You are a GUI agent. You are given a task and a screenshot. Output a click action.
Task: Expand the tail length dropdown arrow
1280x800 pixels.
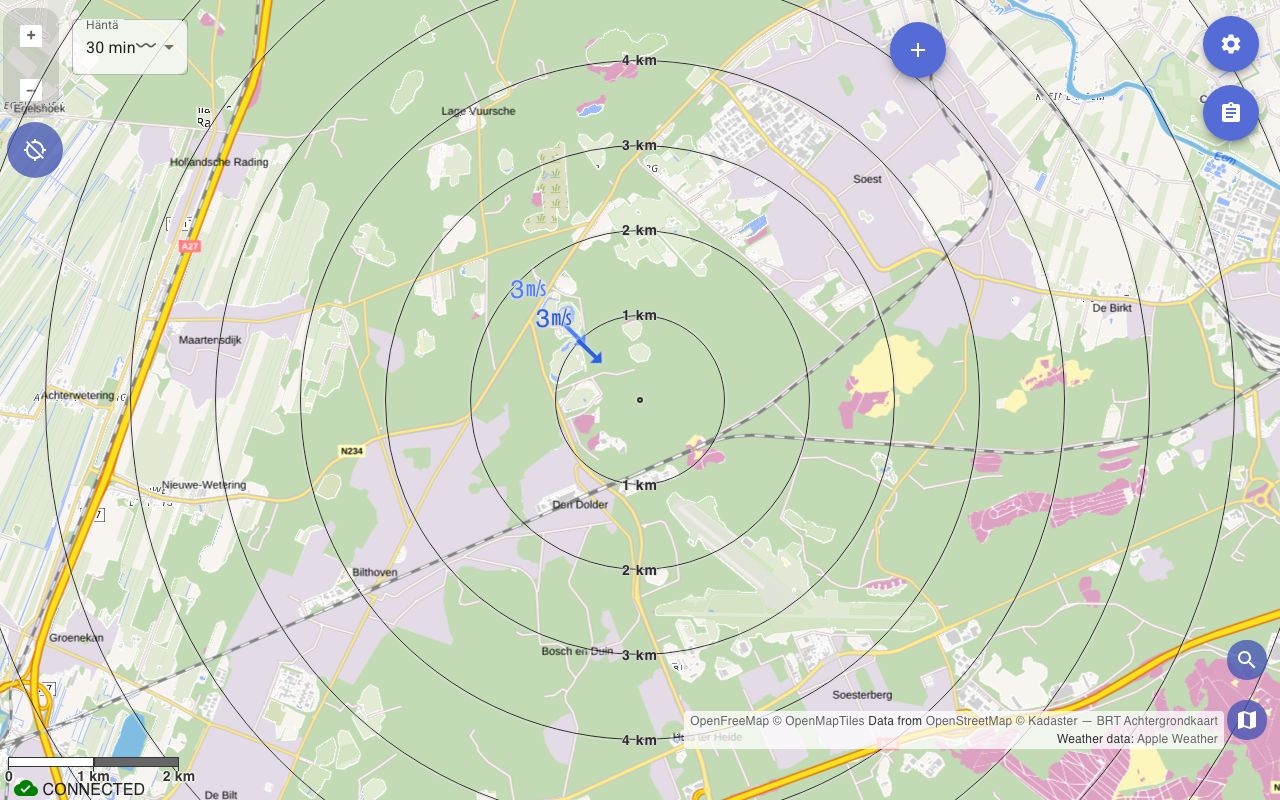[169, 47]
